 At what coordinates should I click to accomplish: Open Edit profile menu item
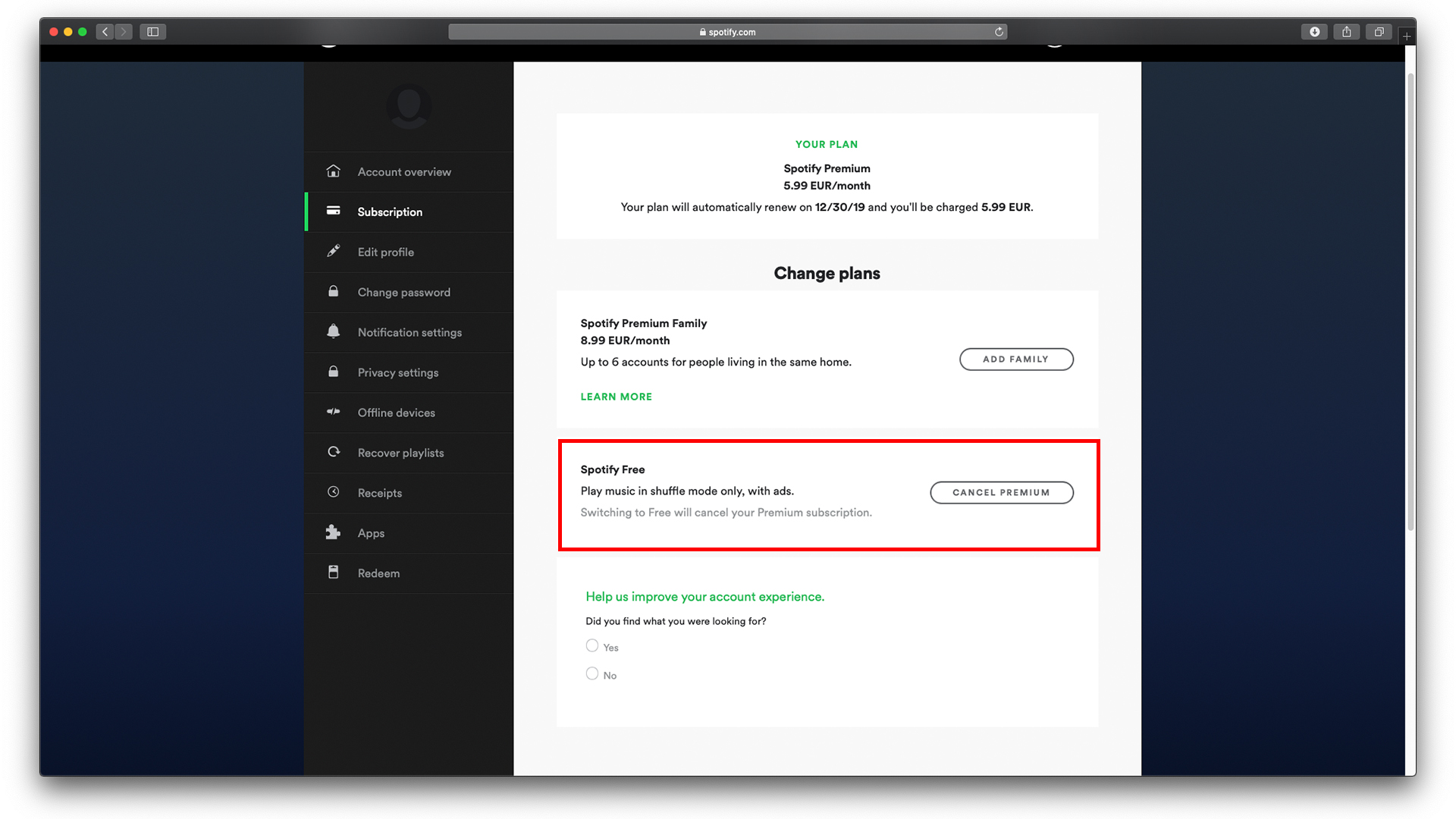[409, 253]
